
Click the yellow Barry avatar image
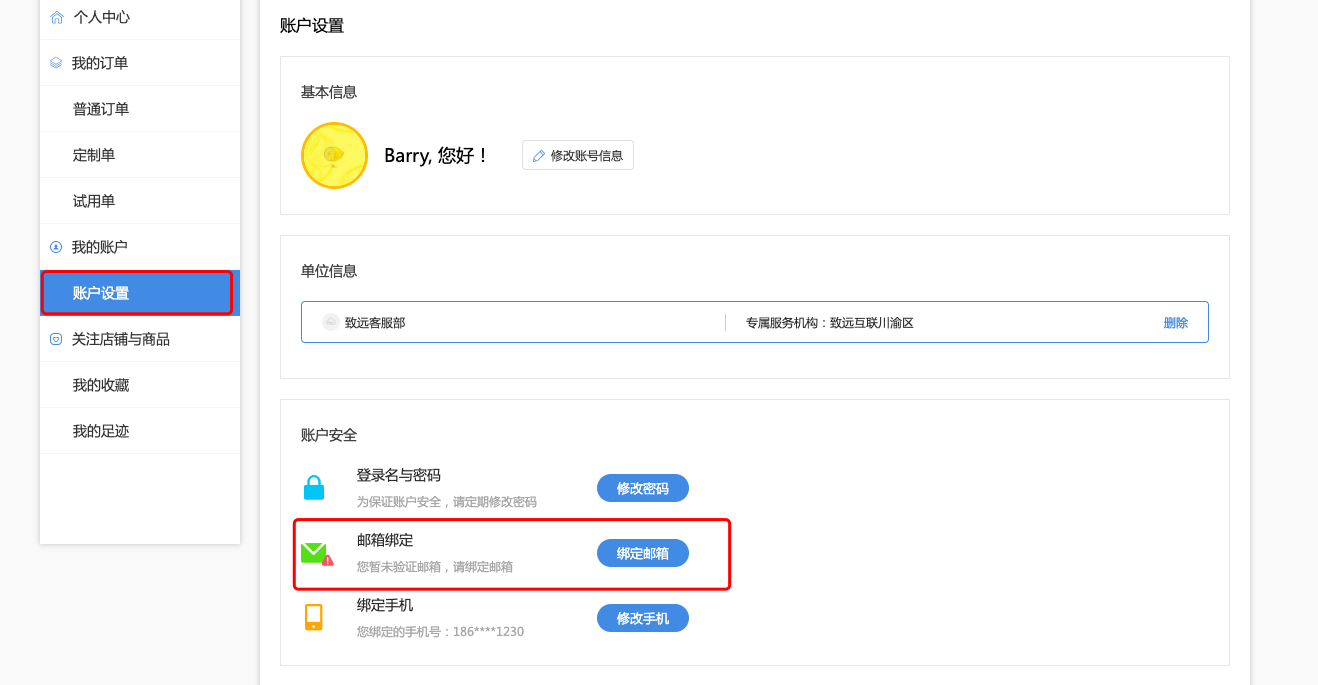tap(334, 156)
